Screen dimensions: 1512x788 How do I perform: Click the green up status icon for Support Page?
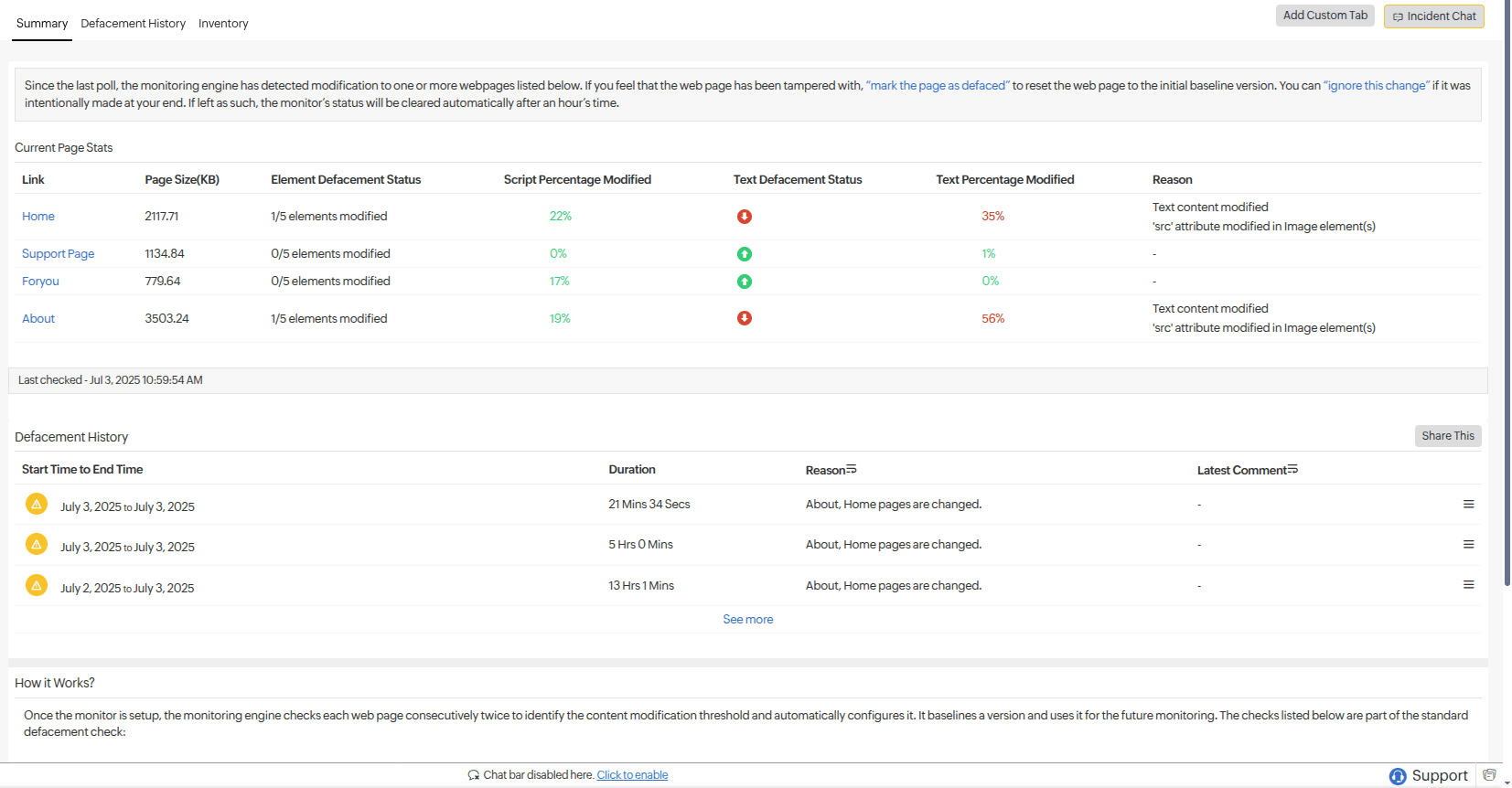745,254
